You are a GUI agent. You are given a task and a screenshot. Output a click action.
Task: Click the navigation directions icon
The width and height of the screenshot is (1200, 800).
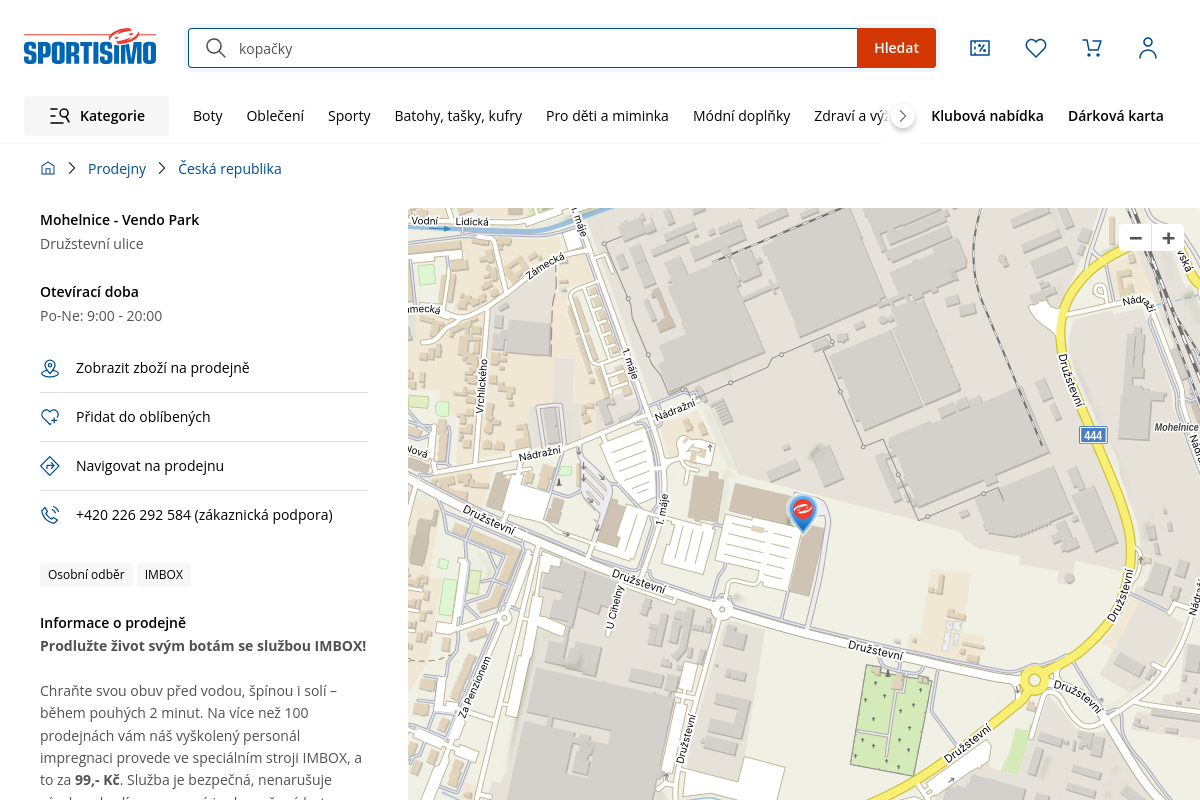coord(50,466)
